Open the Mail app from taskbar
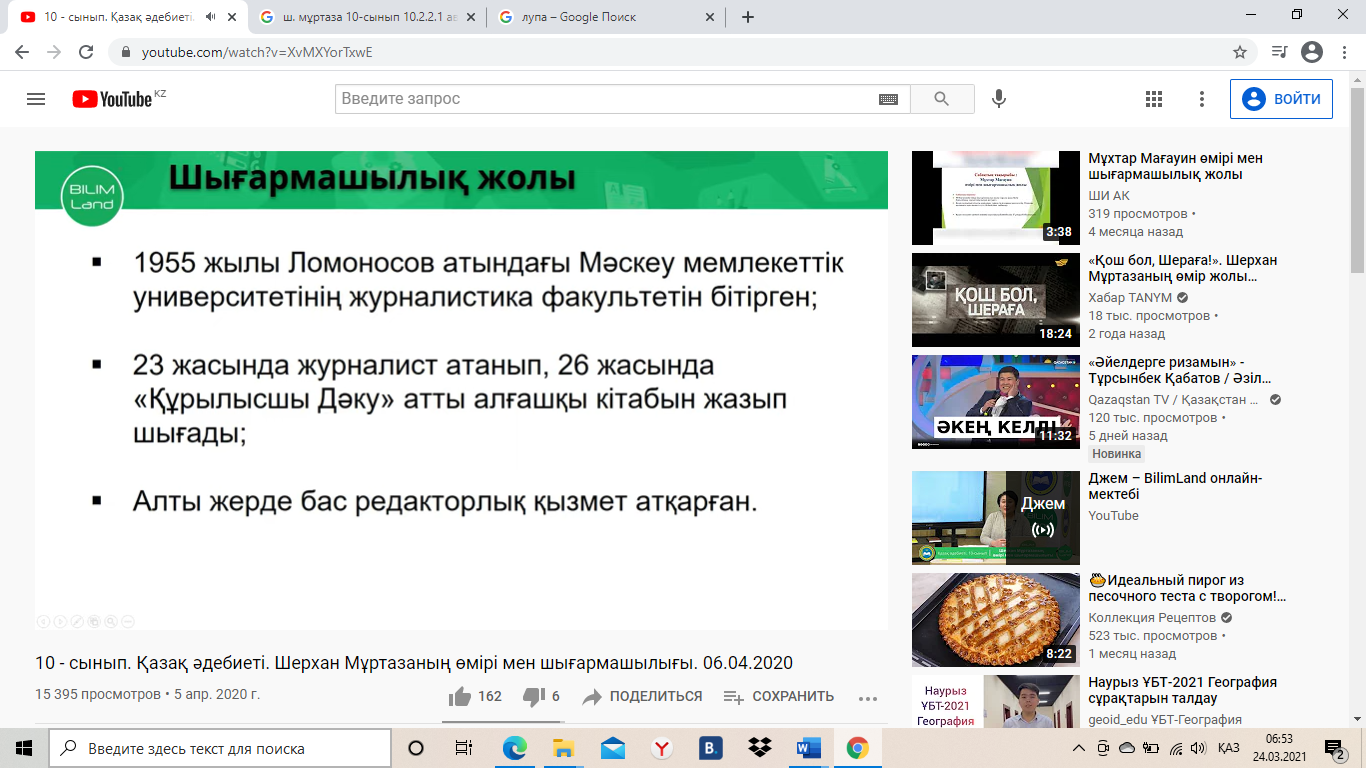 (x=612, y=748)
